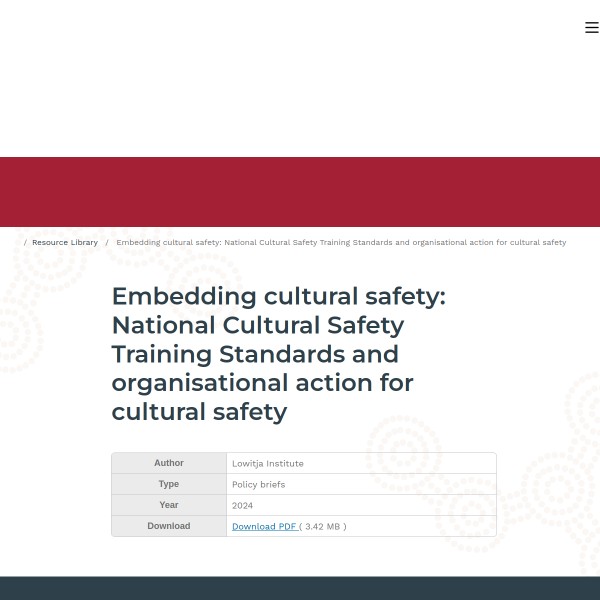Click the 3.42 MB file size text
The width and height of the screenshot is (600, 600).
pos(325,526)
